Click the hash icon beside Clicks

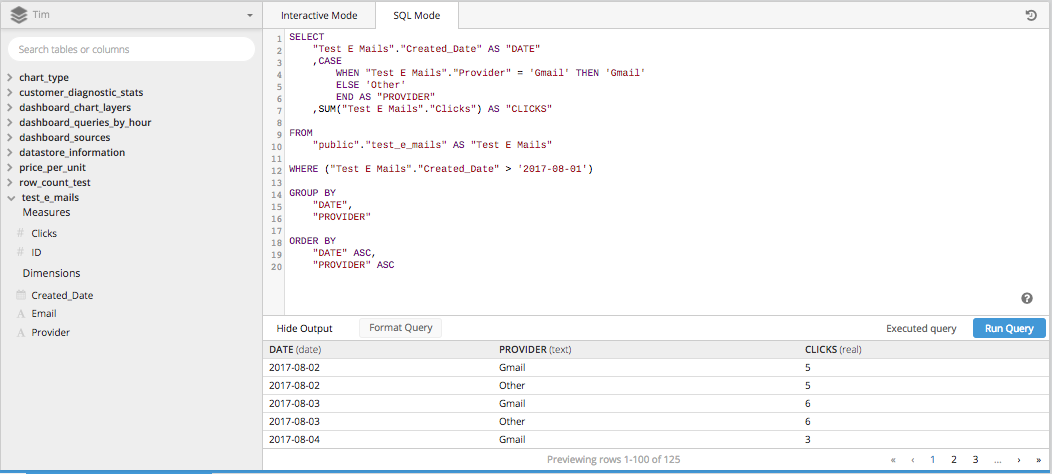[x=20, y=234]
